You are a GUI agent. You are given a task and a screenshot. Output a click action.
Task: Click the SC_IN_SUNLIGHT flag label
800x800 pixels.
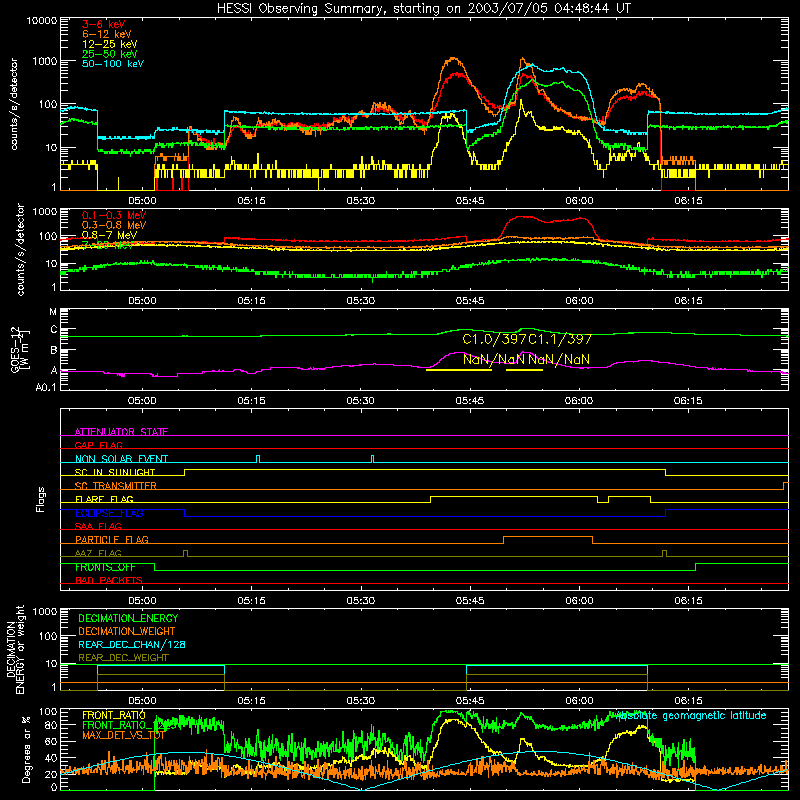pyautogui.click(x=115, y=472)
